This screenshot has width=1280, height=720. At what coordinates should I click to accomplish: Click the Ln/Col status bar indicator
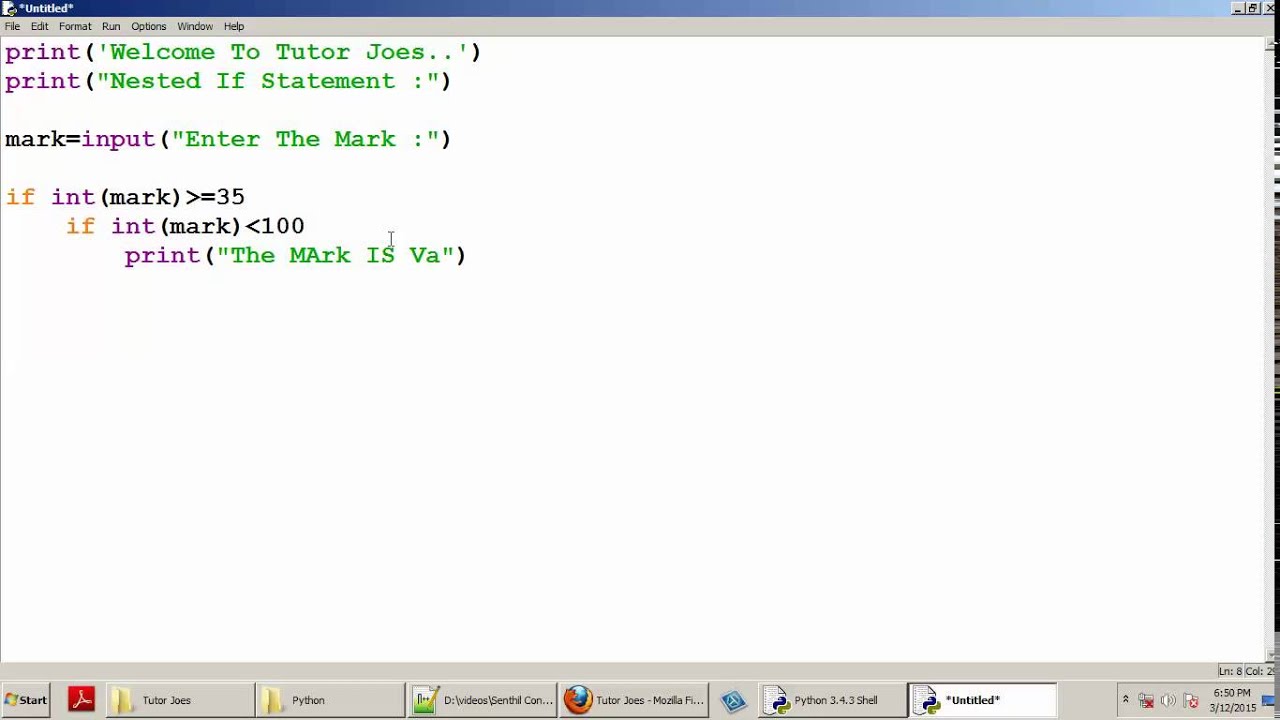point(1247,671)
